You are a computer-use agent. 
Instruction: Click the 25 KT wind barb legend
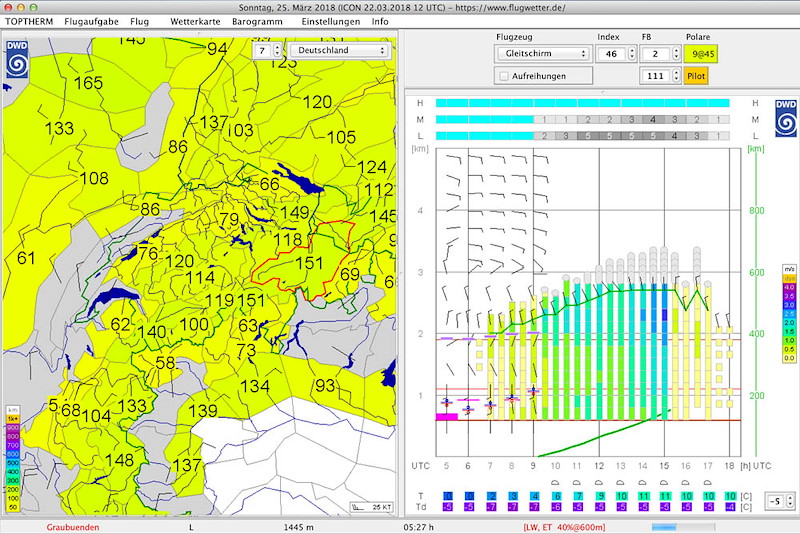click(x=372, y=507)
